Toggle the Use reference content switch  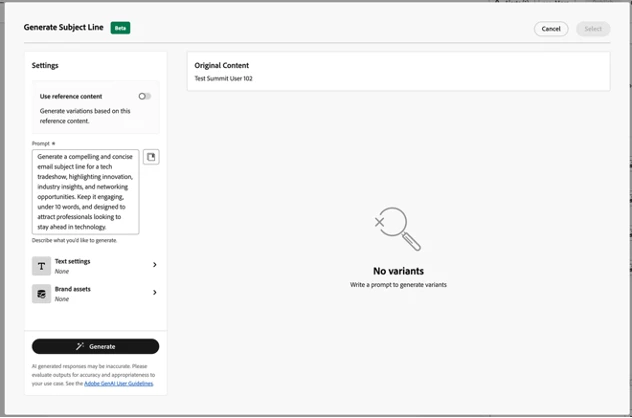(145, 96)
